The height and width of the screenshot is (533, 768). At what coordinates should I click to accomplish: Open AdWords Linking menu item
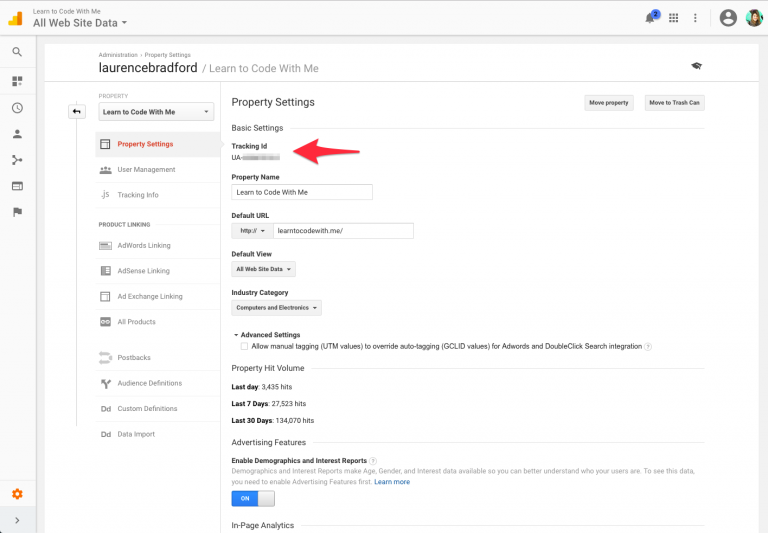pos(157,245)
